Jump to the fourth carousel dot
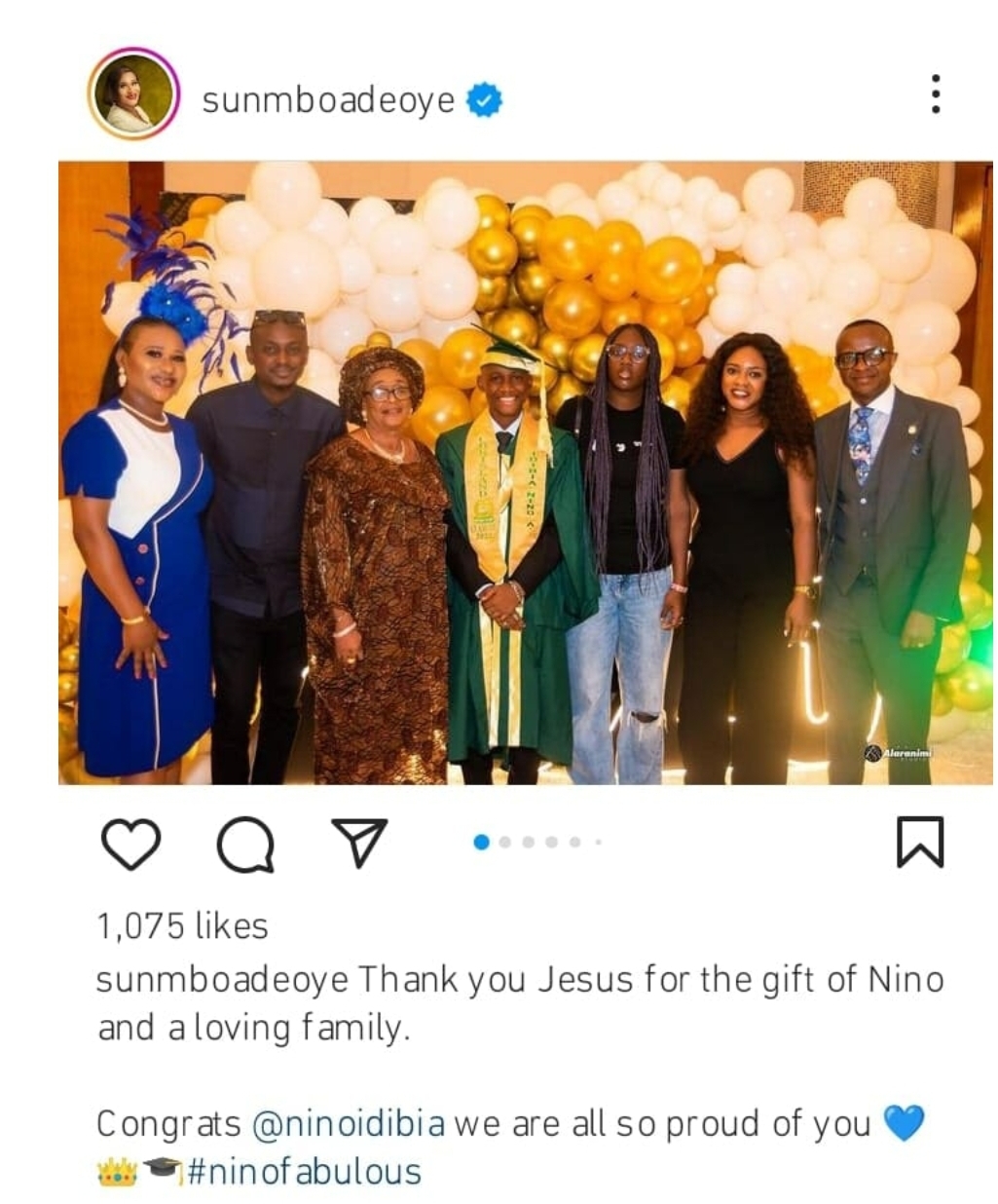 (552, 842)
